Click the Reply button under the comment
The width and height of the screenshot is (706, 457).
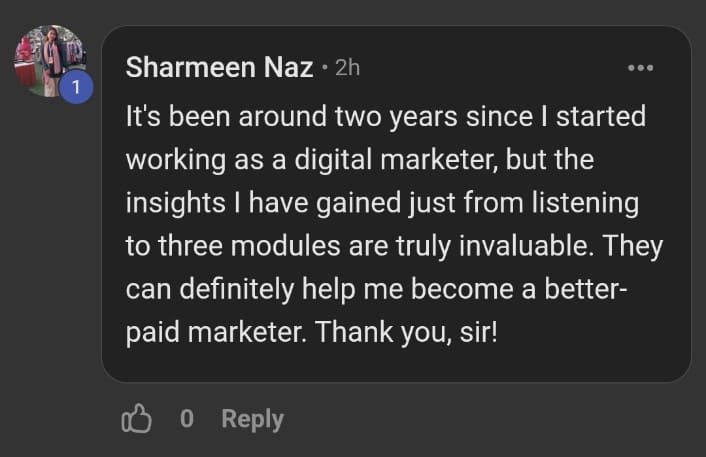(x=252, y=419)
